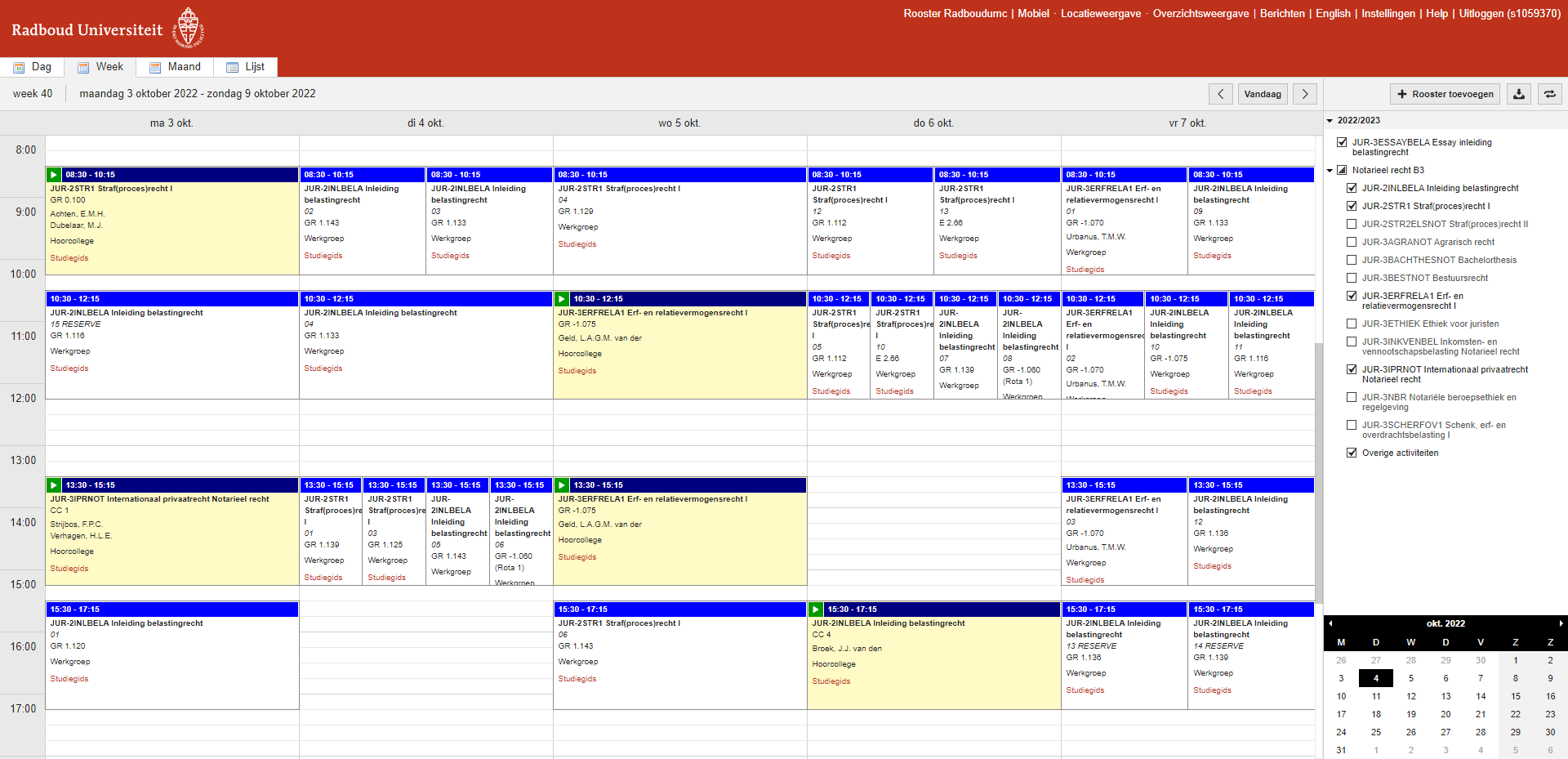
Task: Uncheck JUR-2STR1 Straf(proces)recht I
Action: tap(1352, 206)
